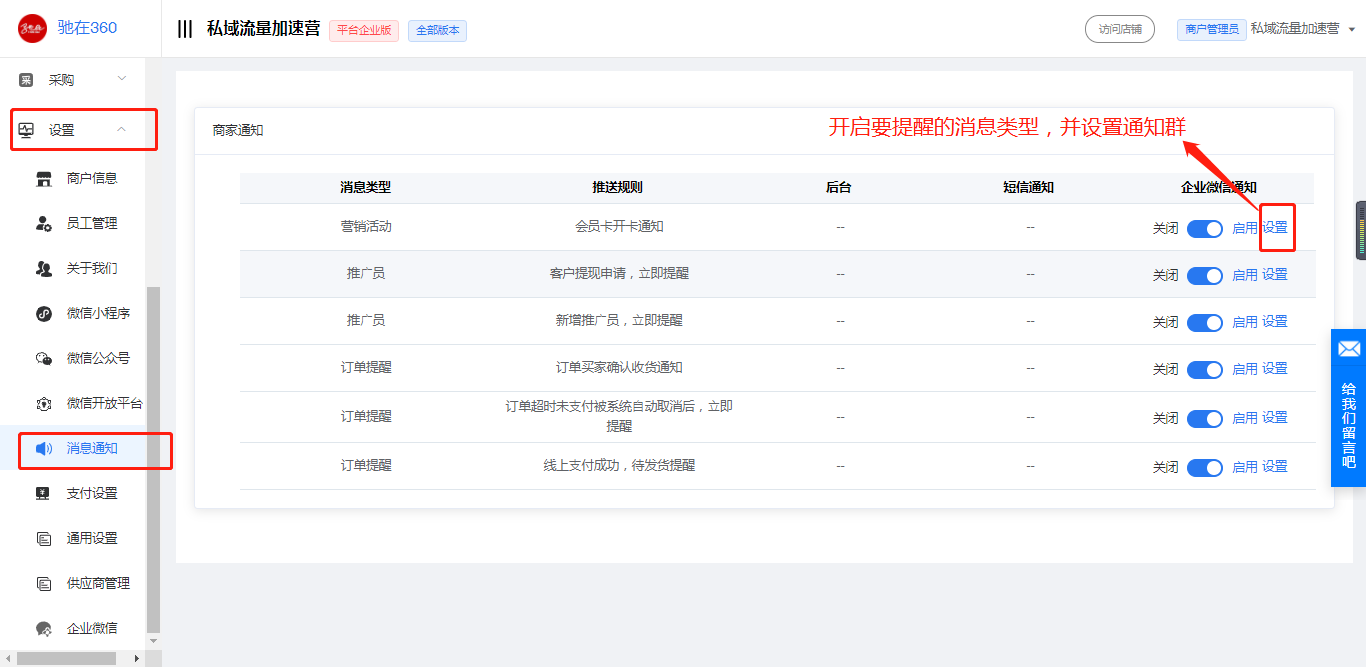
Task: Click the 微信开放平台 icon
Action: [44, 404]
